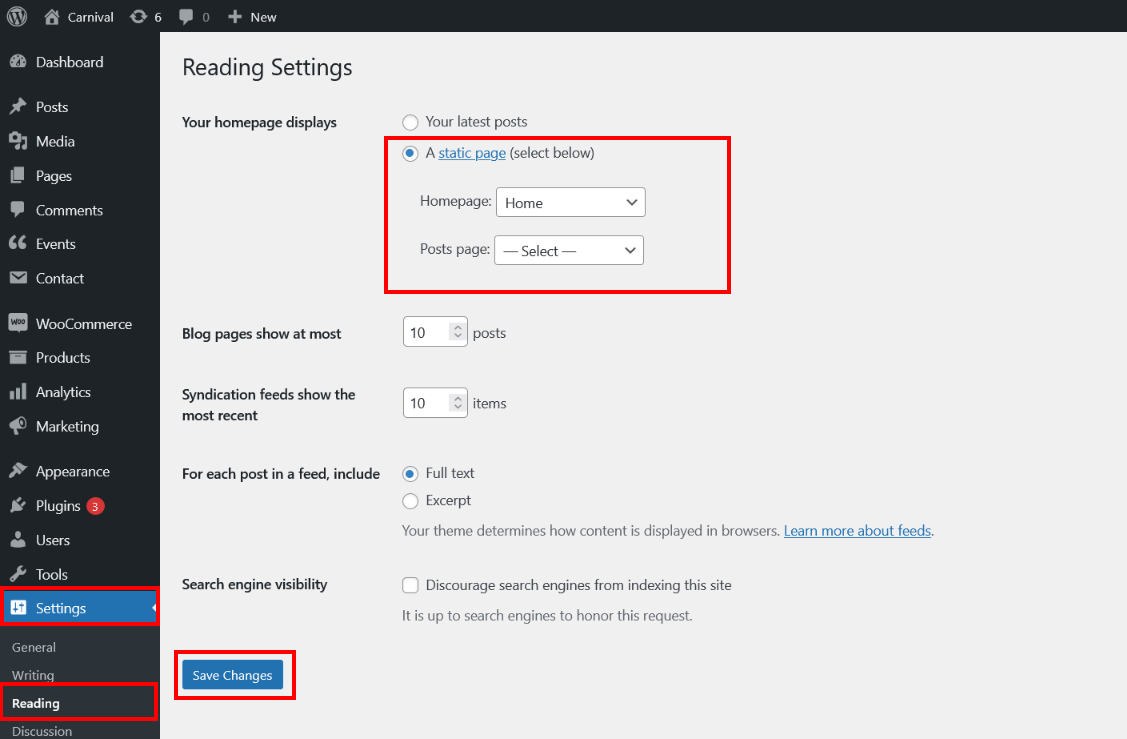
Task: Enable Discourage search engines checkbox
Action: pyautogui.click(x=410, y=585)
